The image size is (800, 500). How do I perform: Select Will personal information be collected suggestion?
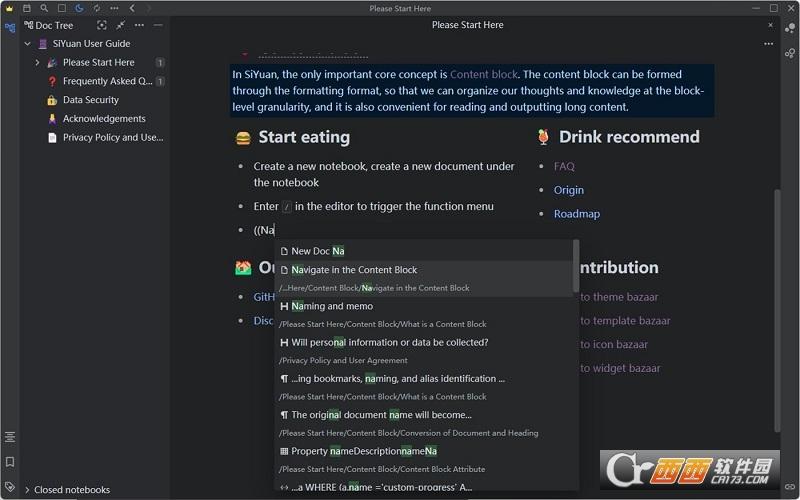click(424, 351)
